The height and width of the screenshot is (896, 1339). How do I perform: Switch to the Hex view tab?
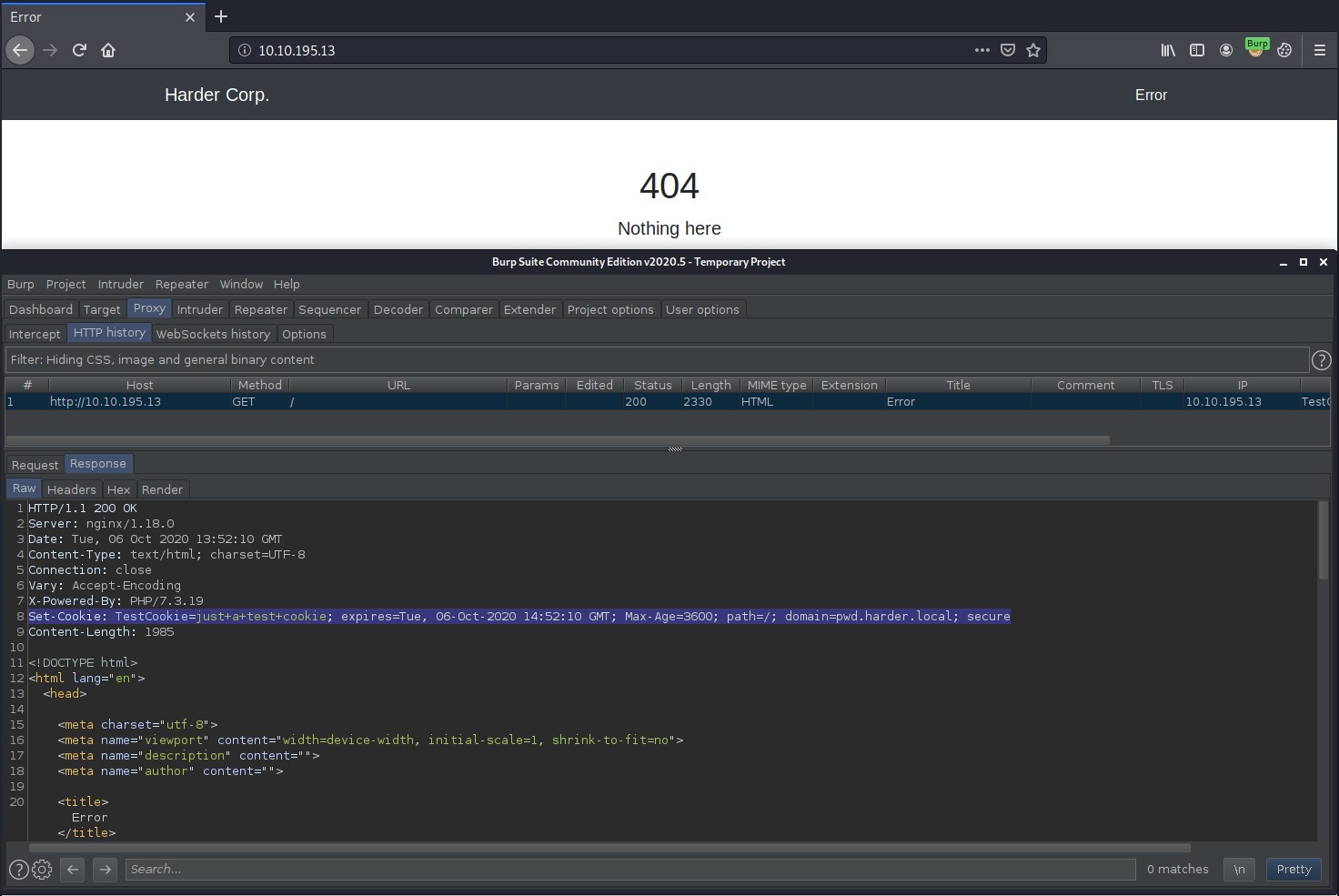tap(118, 489)
